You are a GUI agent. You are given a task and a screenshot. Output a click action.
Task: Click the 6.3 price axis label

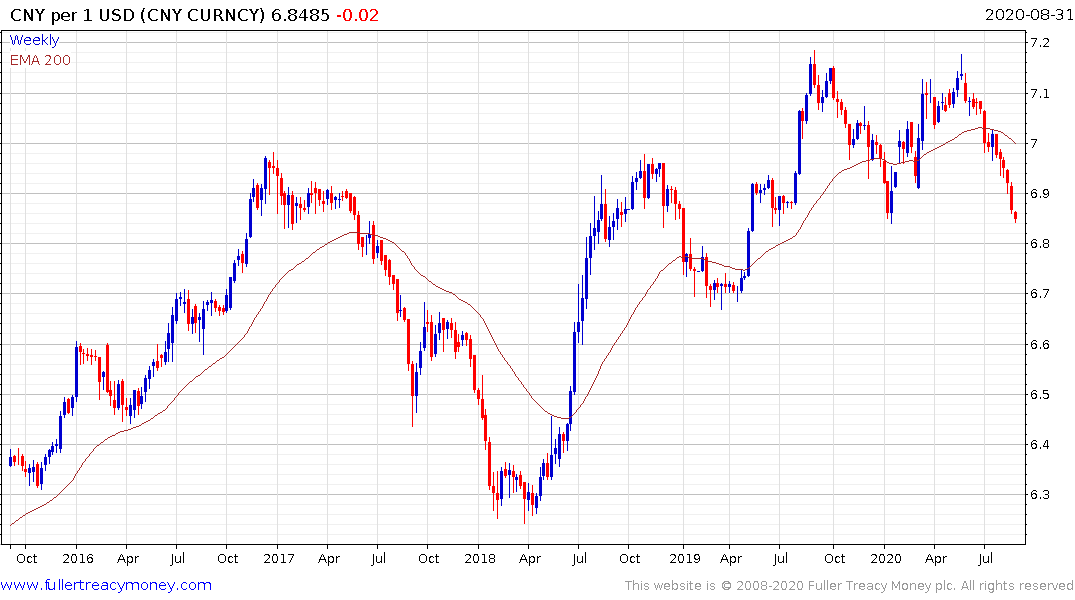[1039, 494]
